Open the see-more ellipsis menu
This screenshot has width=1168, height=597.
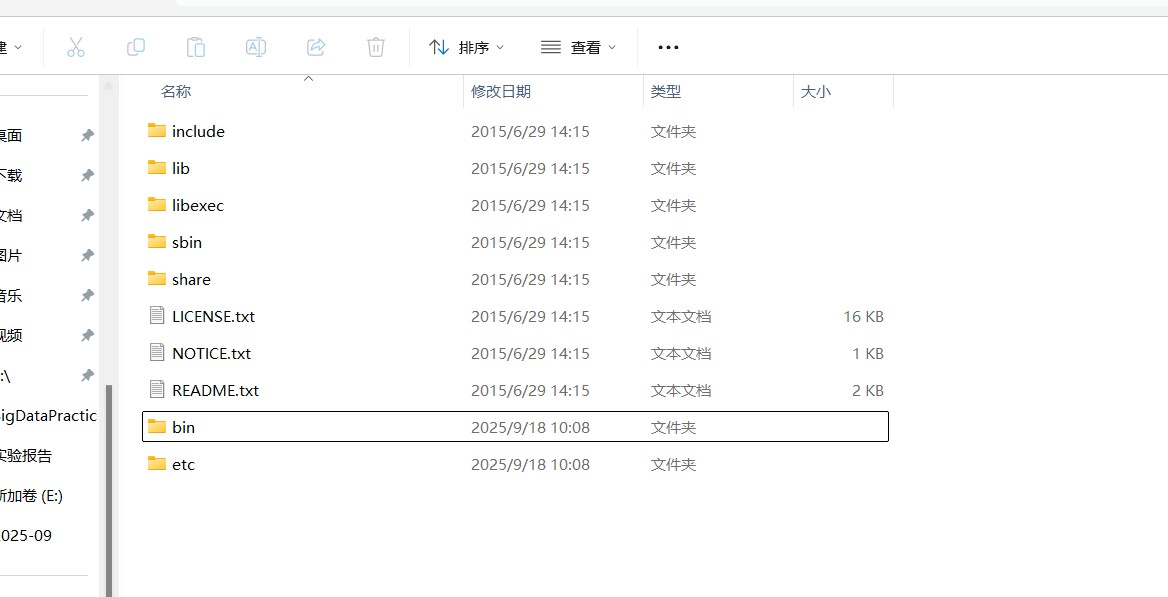coord(668,46)
